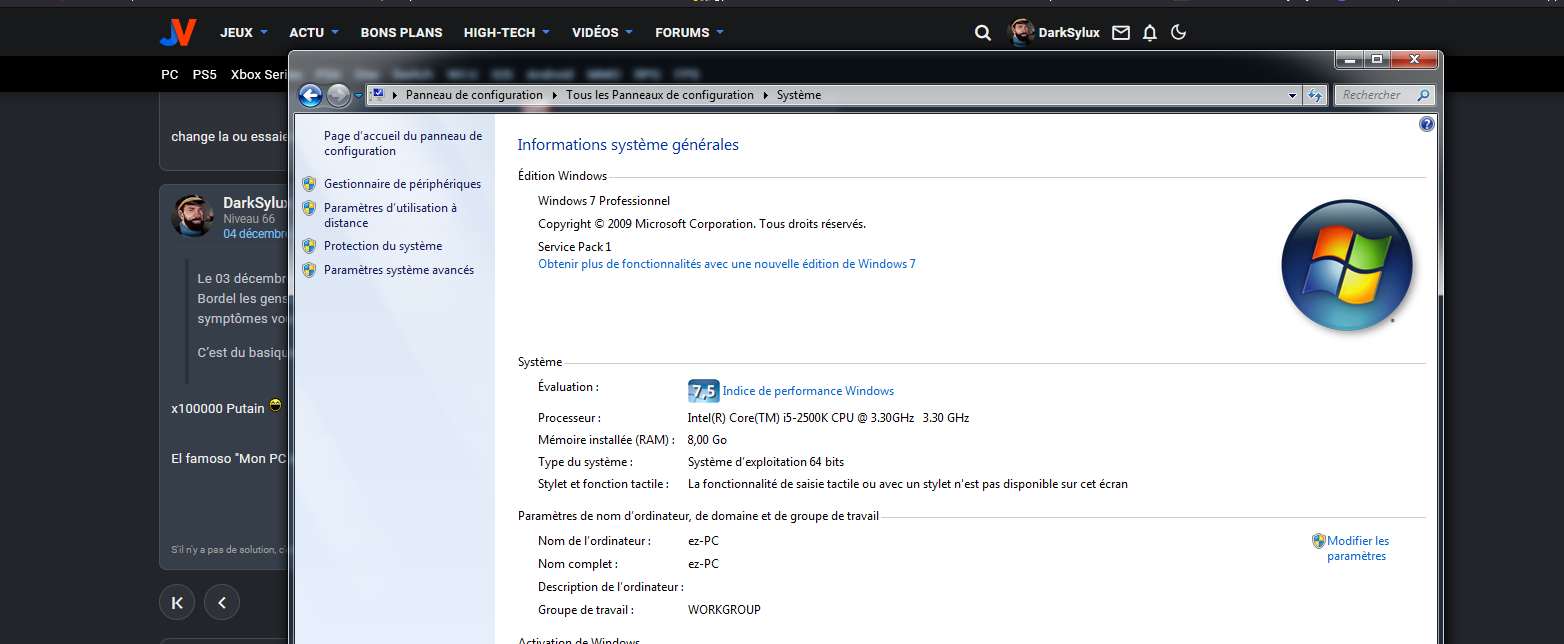Go to first forum page button
1564x644 pixels.
click(x=177, y=602)
